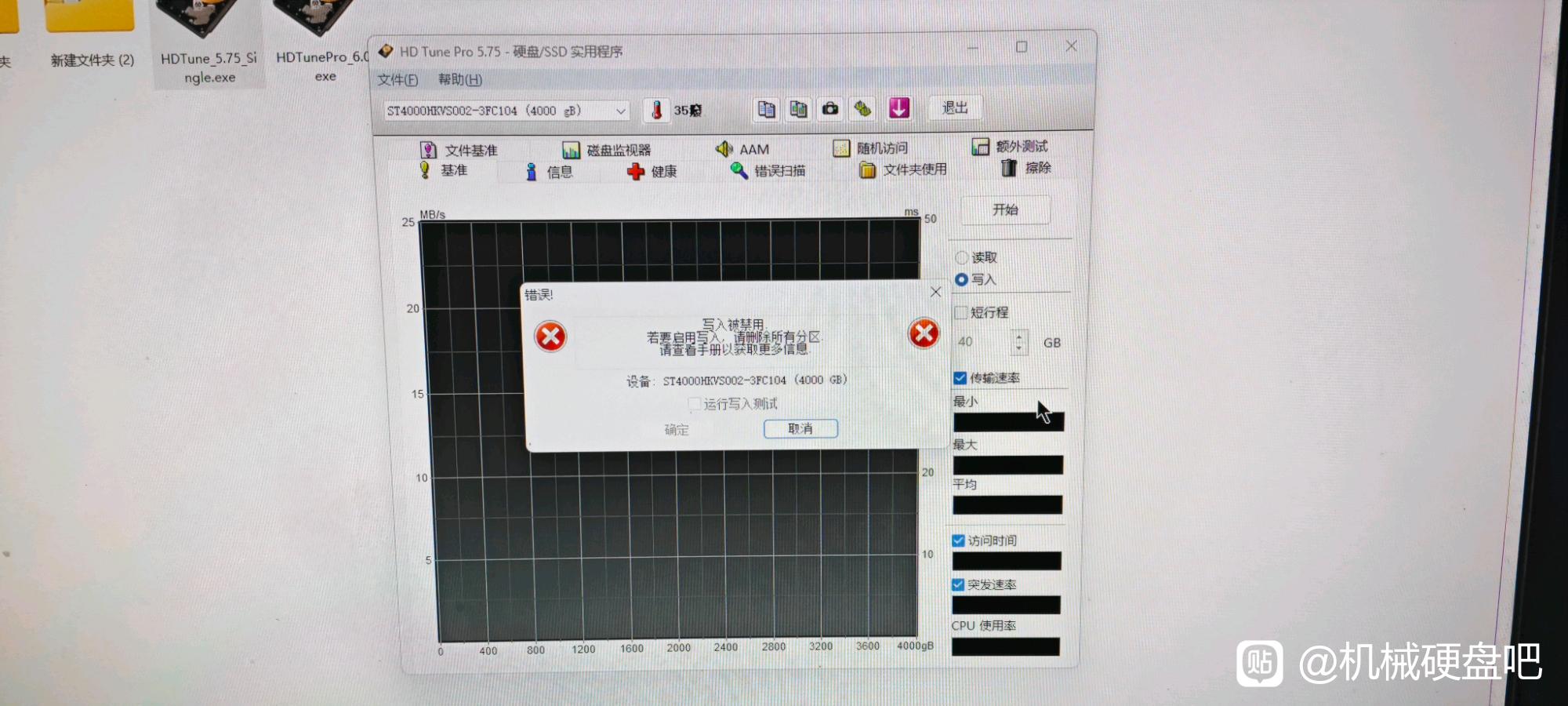
Task: Click the 平均 transfer rate value box
Action: 1007,504
